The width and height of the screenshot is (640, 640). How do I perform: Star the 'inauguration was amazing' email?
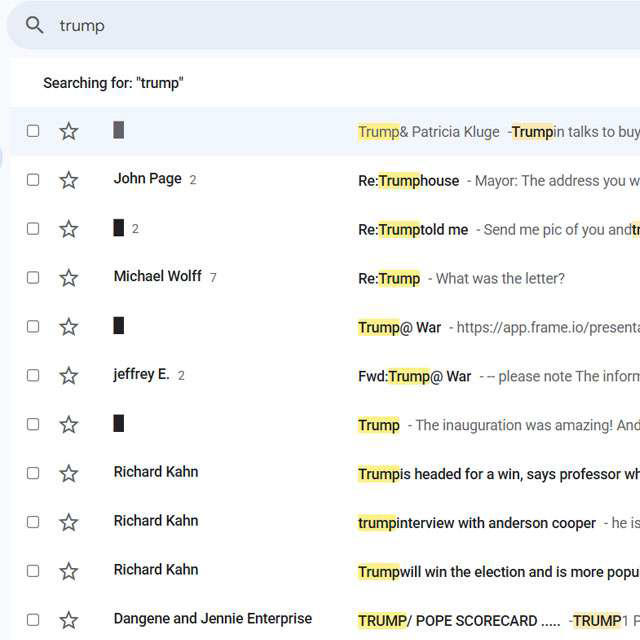(x=69, y=424)
